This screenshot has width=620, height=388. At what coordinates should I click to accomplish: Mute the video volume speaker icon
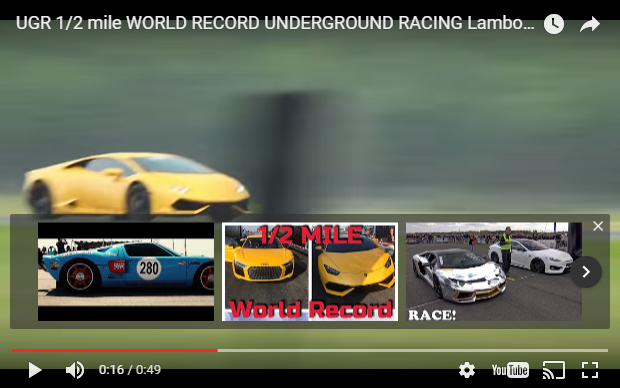pos(75,370)
